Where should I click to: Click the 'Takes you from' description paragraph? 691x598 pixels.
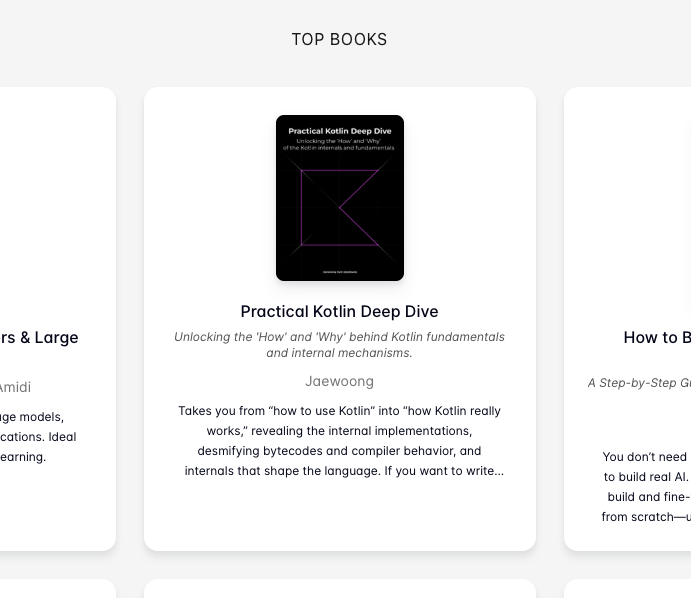tap(339, 441)
